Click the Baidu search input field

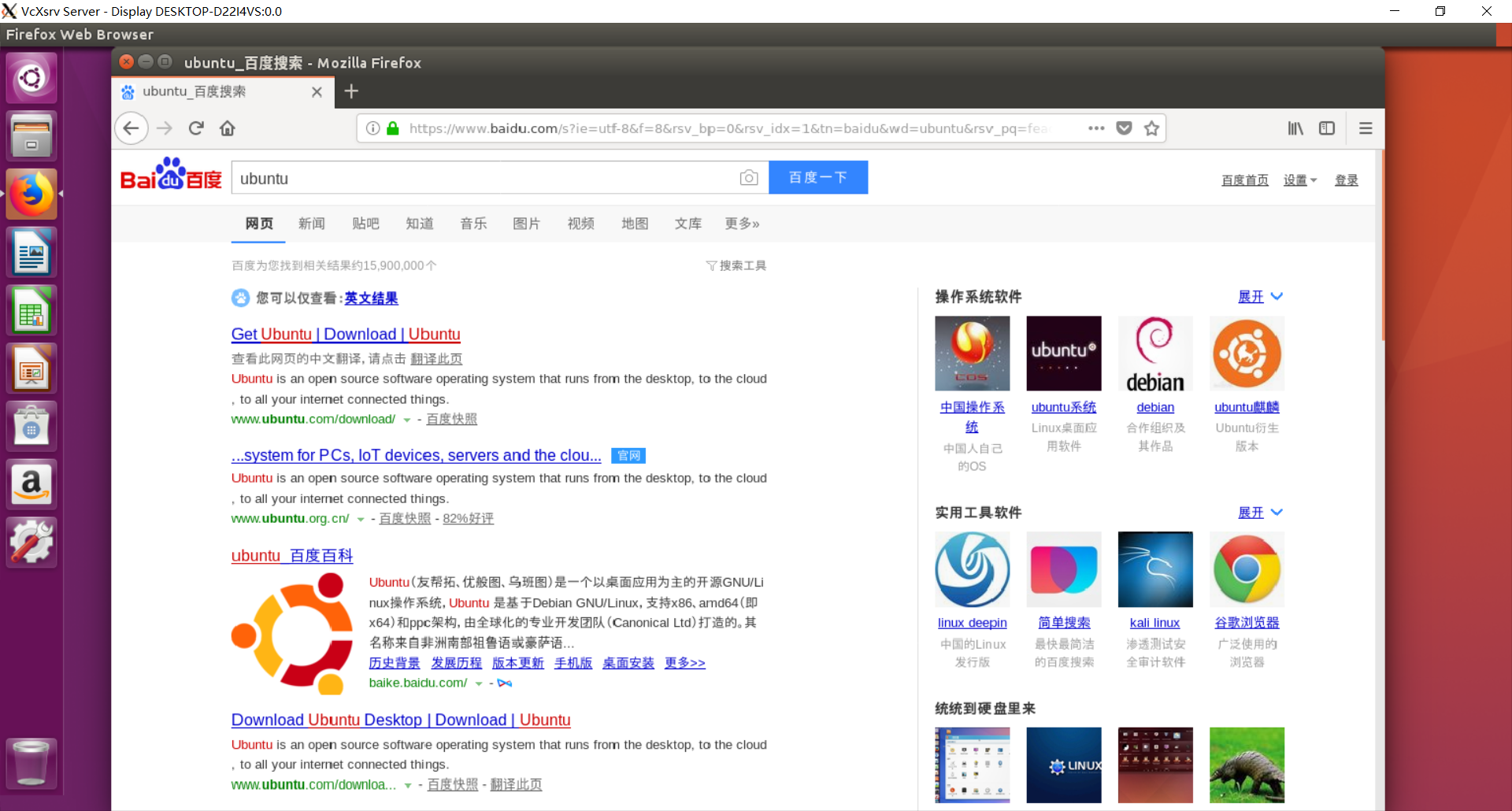pos(484,179)
